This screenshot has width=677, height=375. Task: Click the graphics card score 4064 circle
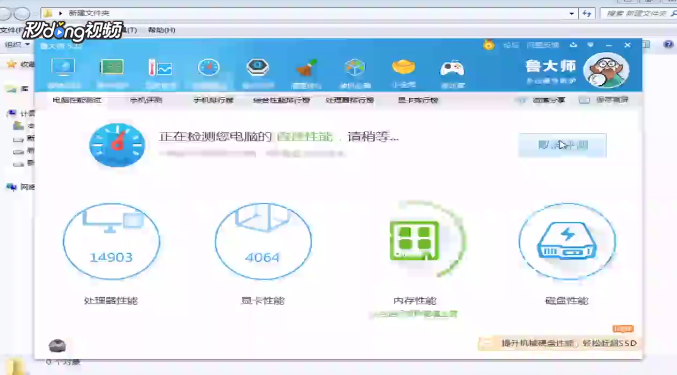click(x=263, y=241)
